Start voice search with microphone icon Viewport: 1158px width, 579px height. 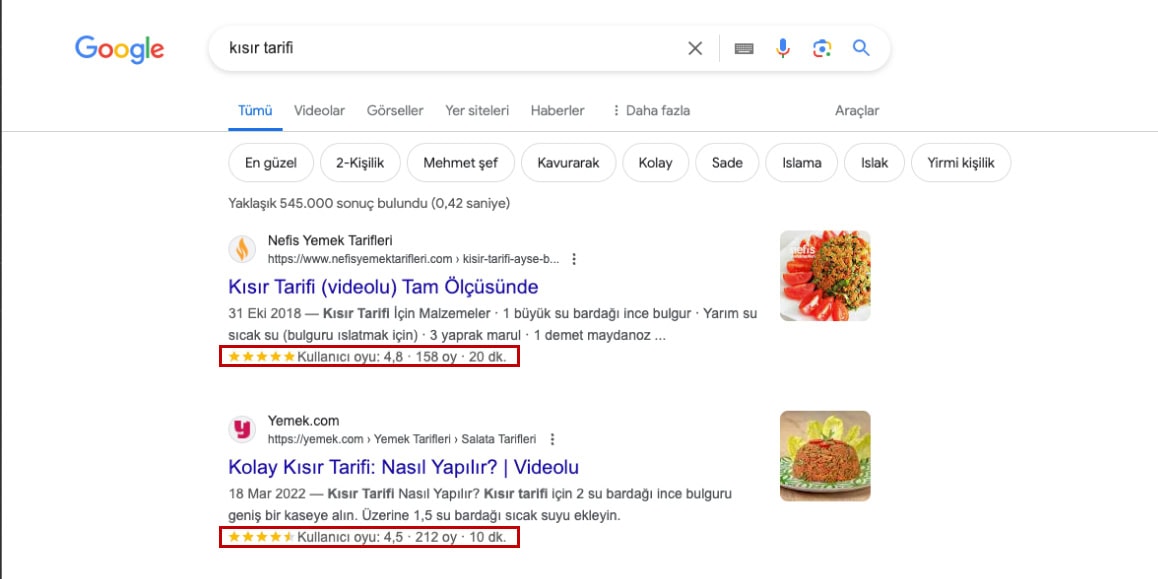pyautogui.click(x=783, y=48)
